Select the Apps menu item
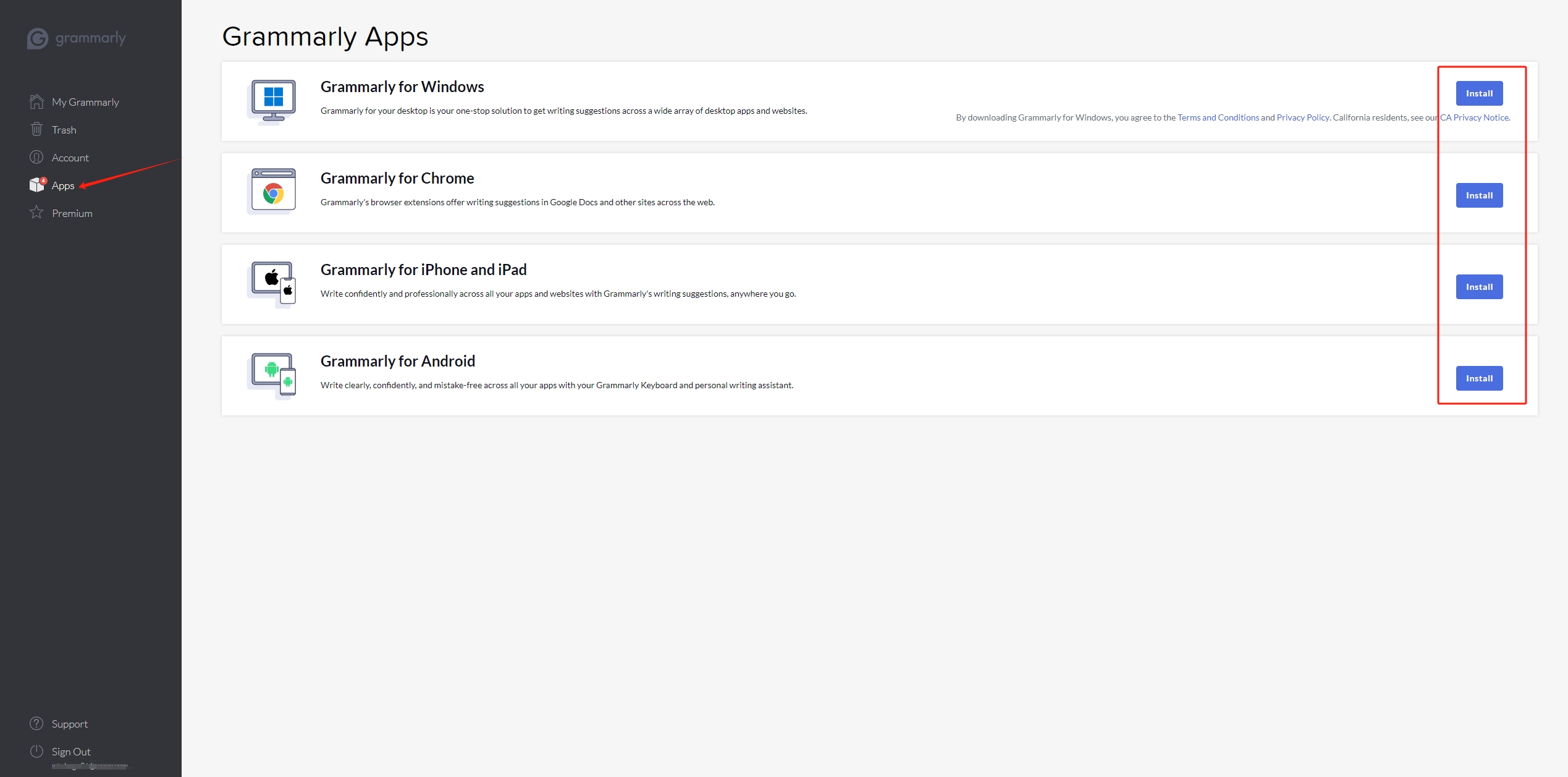 coord(63,185)
